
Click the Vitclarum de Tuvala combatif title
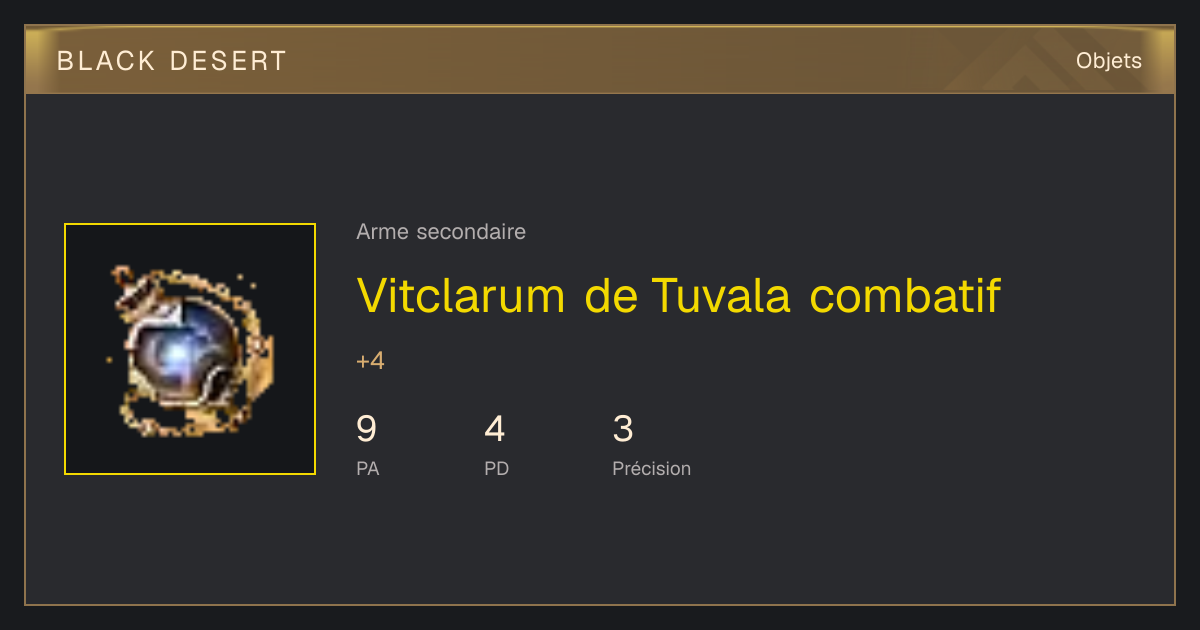(x=678, y=295)
